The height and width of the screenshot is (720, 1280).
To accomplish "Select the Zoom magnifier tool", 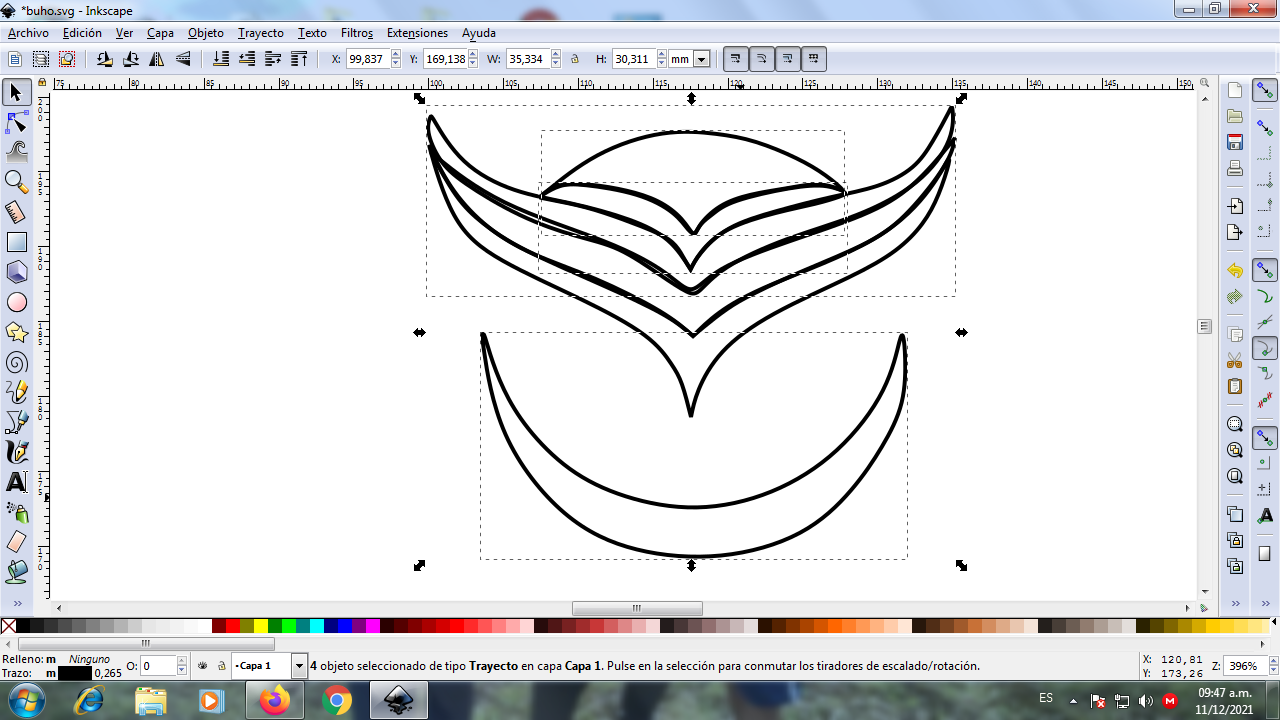I will click(16, 182).
